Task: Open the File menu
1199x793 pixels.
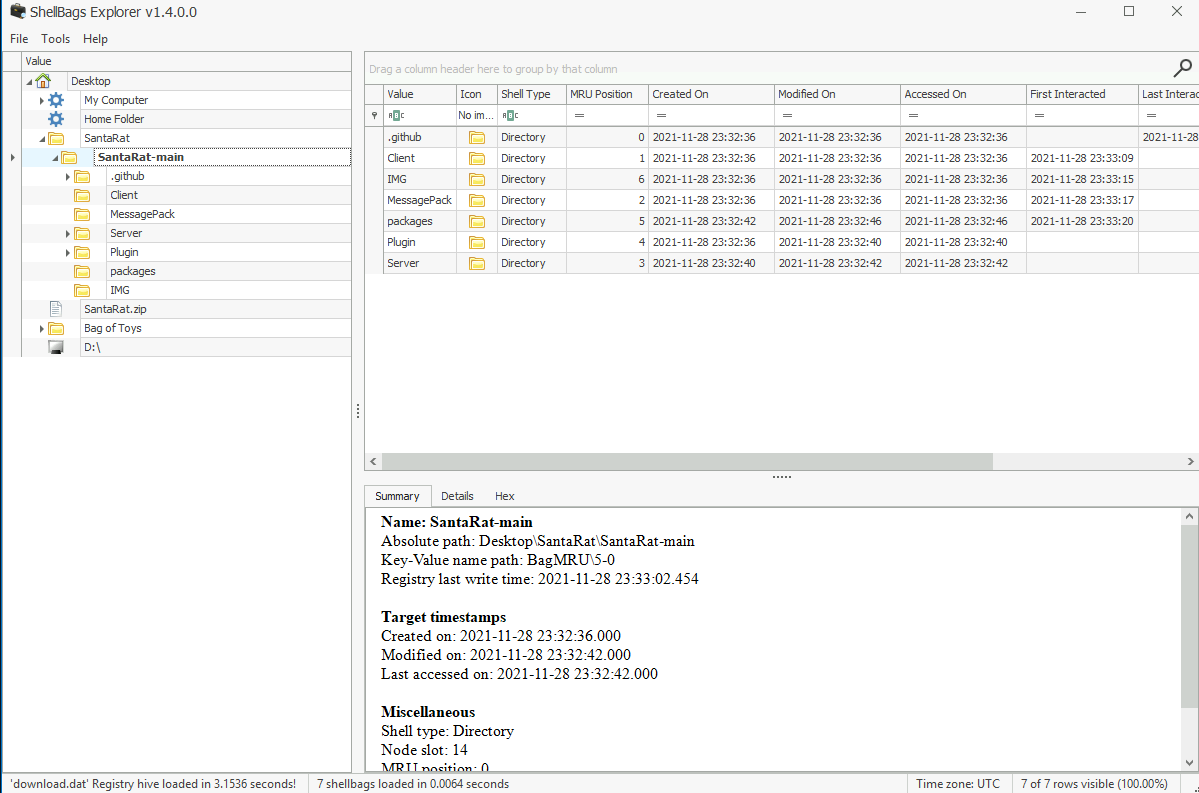Action: point(19,39)
